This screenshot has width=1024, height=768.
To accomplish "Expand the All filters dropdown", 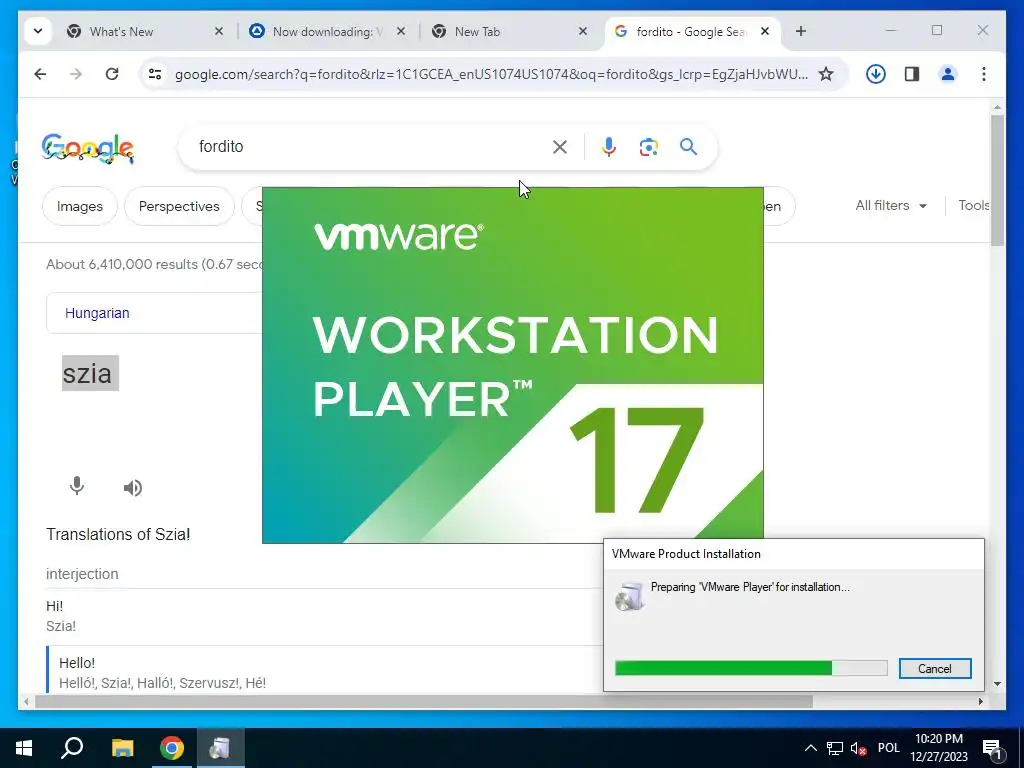I will tap(891, 206).
